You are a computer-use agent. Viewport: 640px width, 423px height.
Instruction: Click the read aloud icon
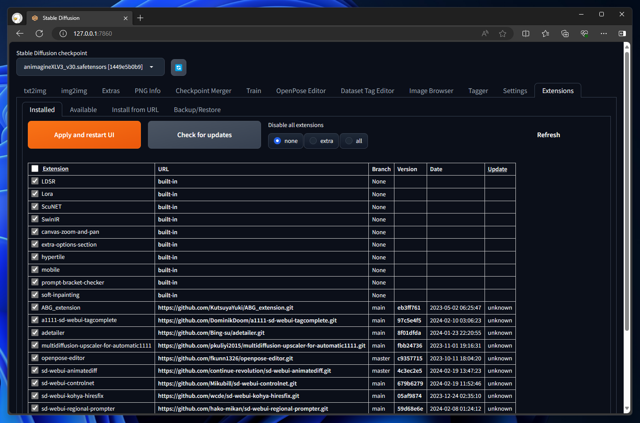484,33
